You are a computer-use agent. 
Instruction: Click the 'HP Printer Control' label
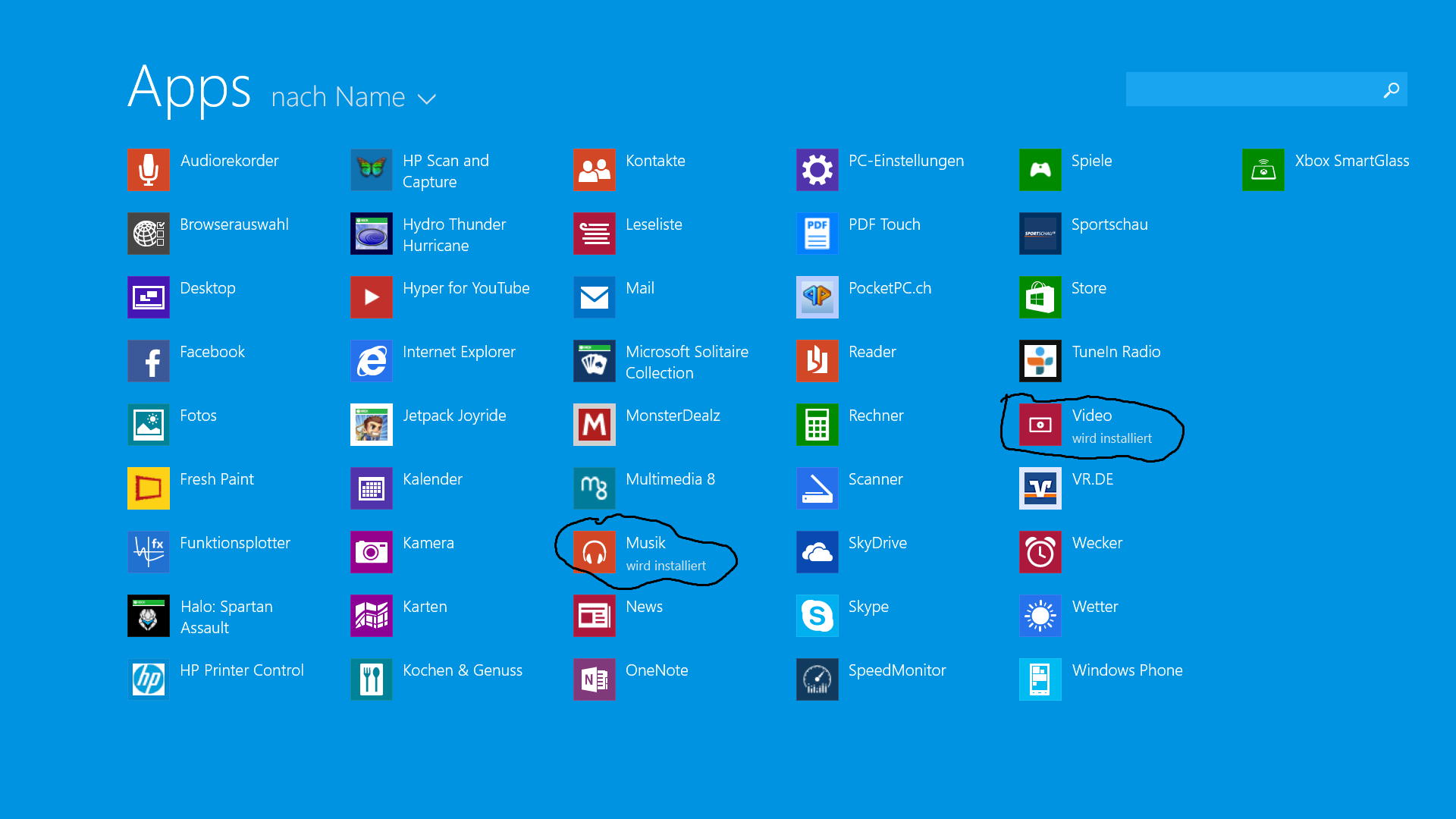(242, 670)
